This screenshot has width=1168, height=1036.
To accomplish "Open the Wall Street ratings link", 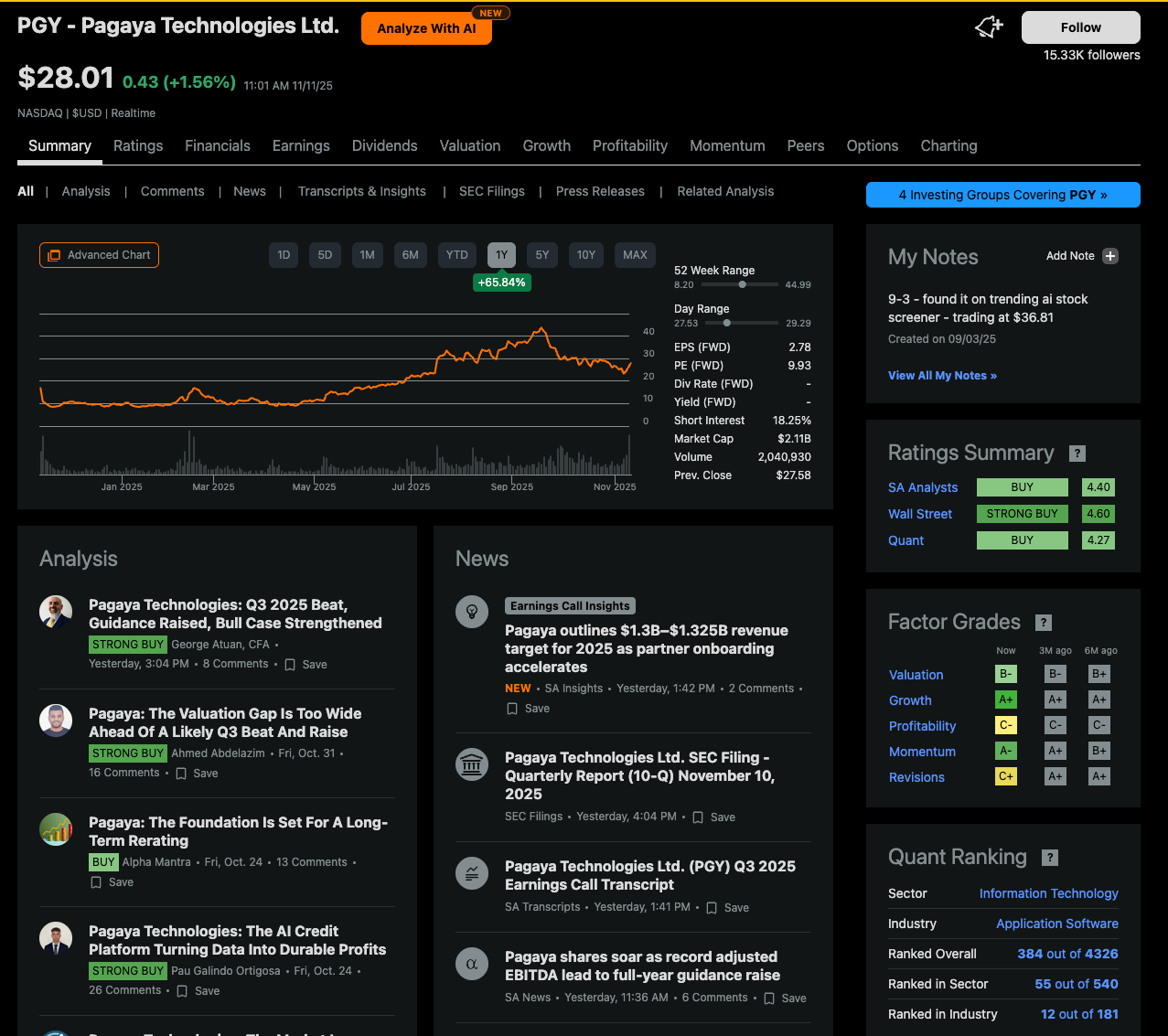I will click(920, 515).
